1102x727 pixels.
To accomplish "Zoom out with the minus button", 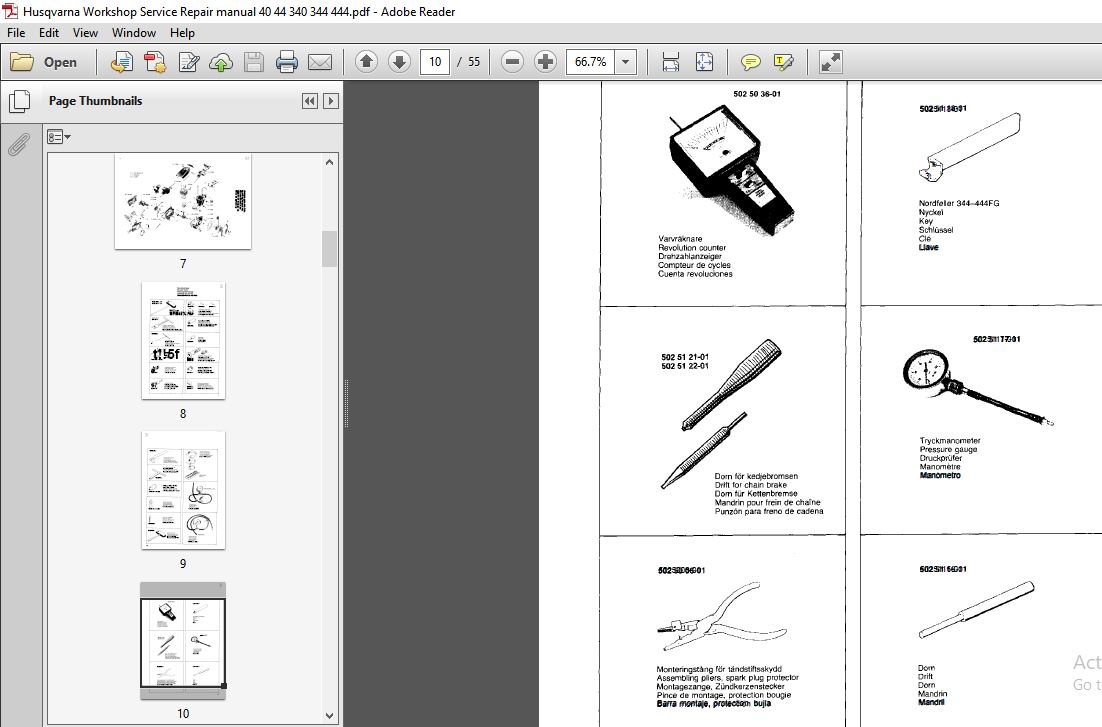I will coord(512,62).
